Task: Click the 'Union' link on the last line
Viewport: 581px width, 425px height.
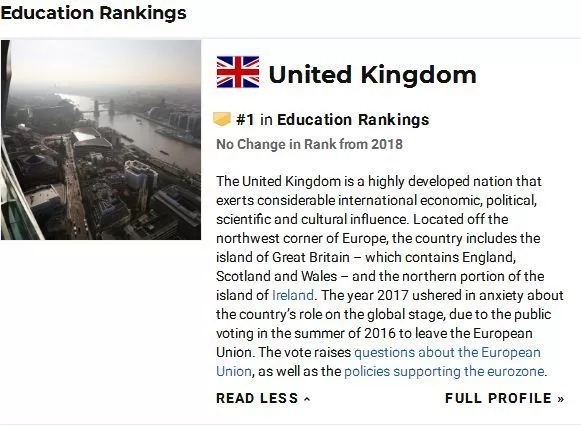Action: pyautogui.click(x=234, y=371)
